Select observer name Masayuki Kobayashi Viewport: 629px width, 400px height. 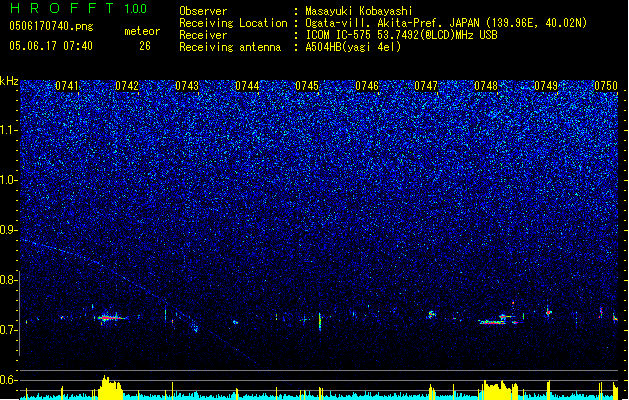(359, 11)
